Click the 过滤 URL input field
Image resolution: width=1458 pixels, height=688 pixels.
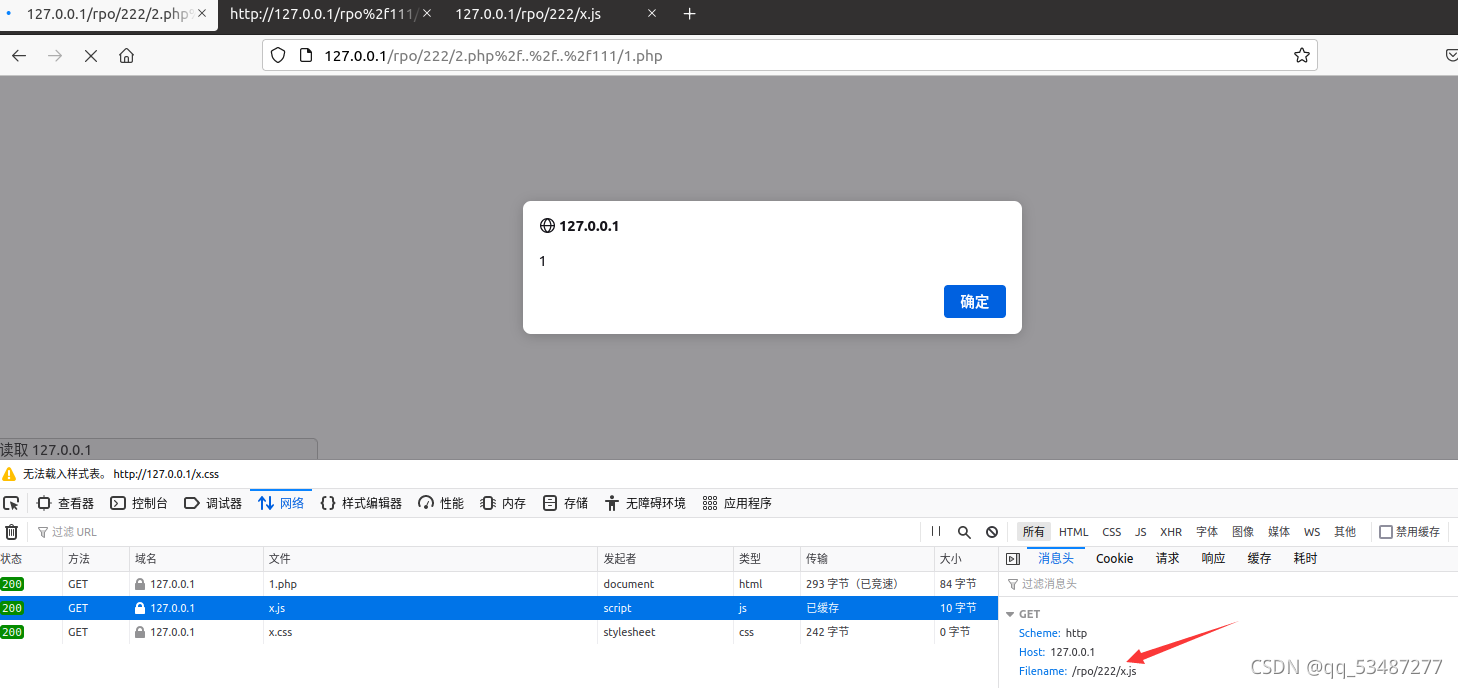point(475,532)
